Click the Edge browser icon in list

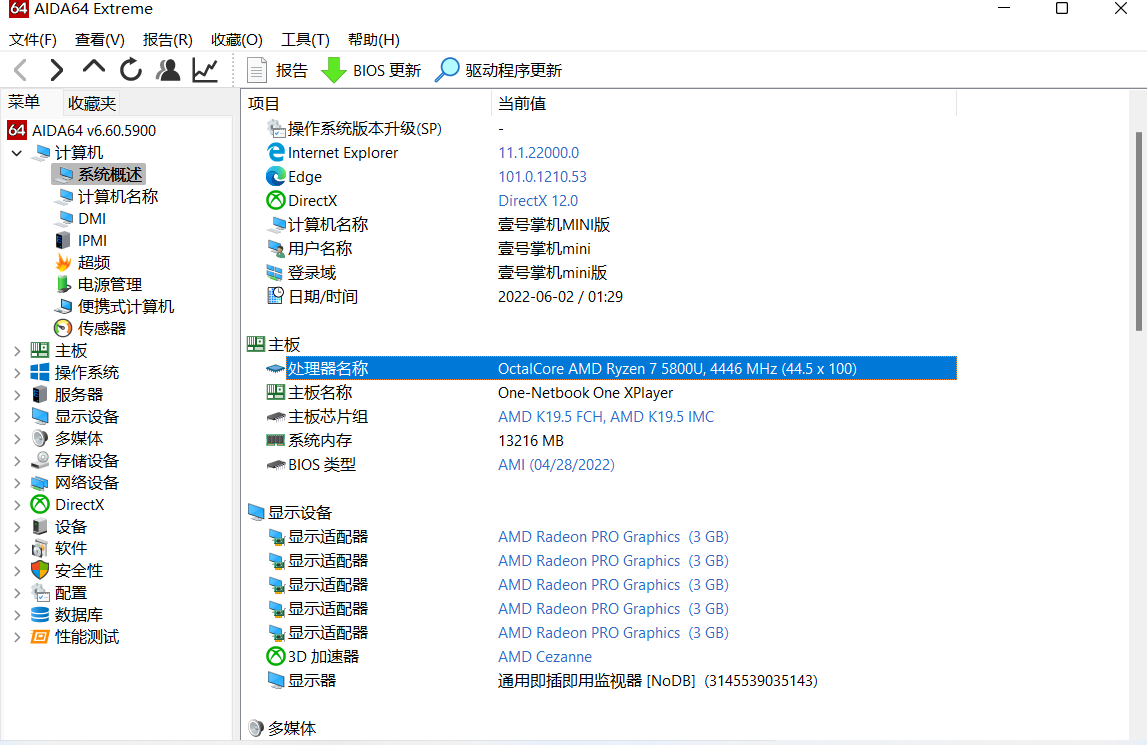(x=276, y=176)
